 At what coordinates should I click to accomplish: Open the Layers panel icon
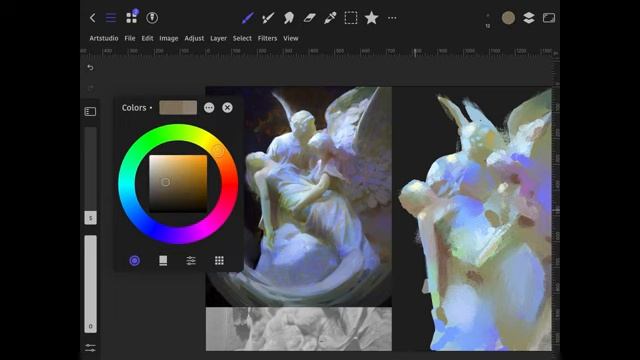pyautogui.click(x=529, y=18)
